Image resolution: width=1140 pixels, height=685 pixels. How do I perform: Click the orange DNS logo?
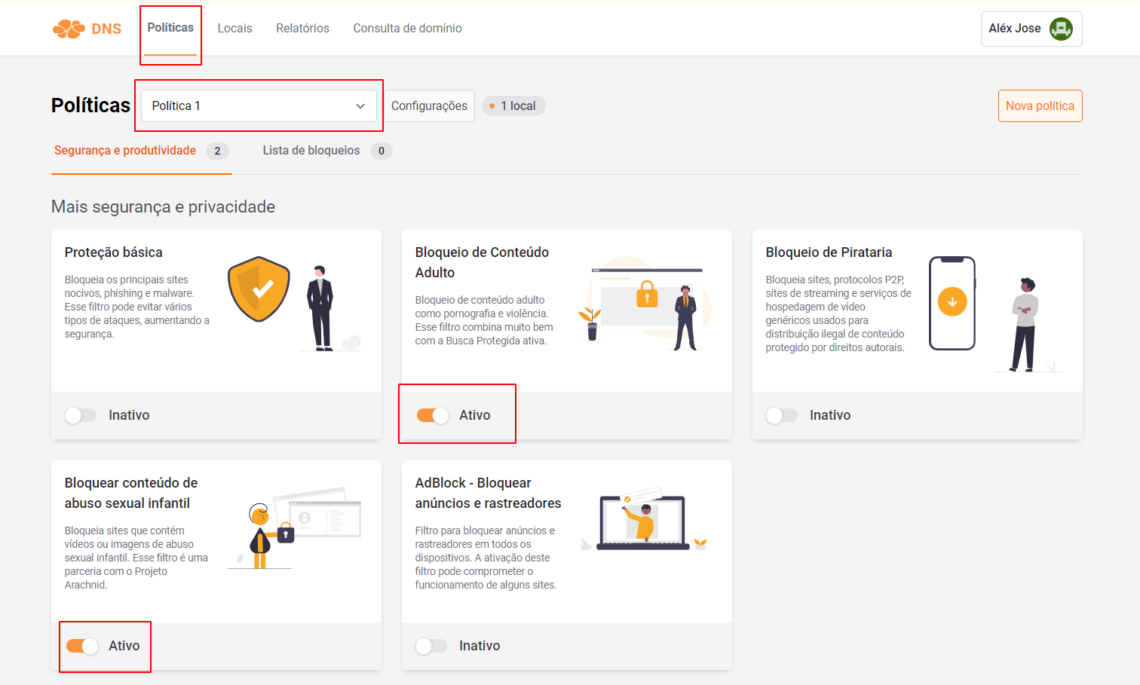[87, 29]
